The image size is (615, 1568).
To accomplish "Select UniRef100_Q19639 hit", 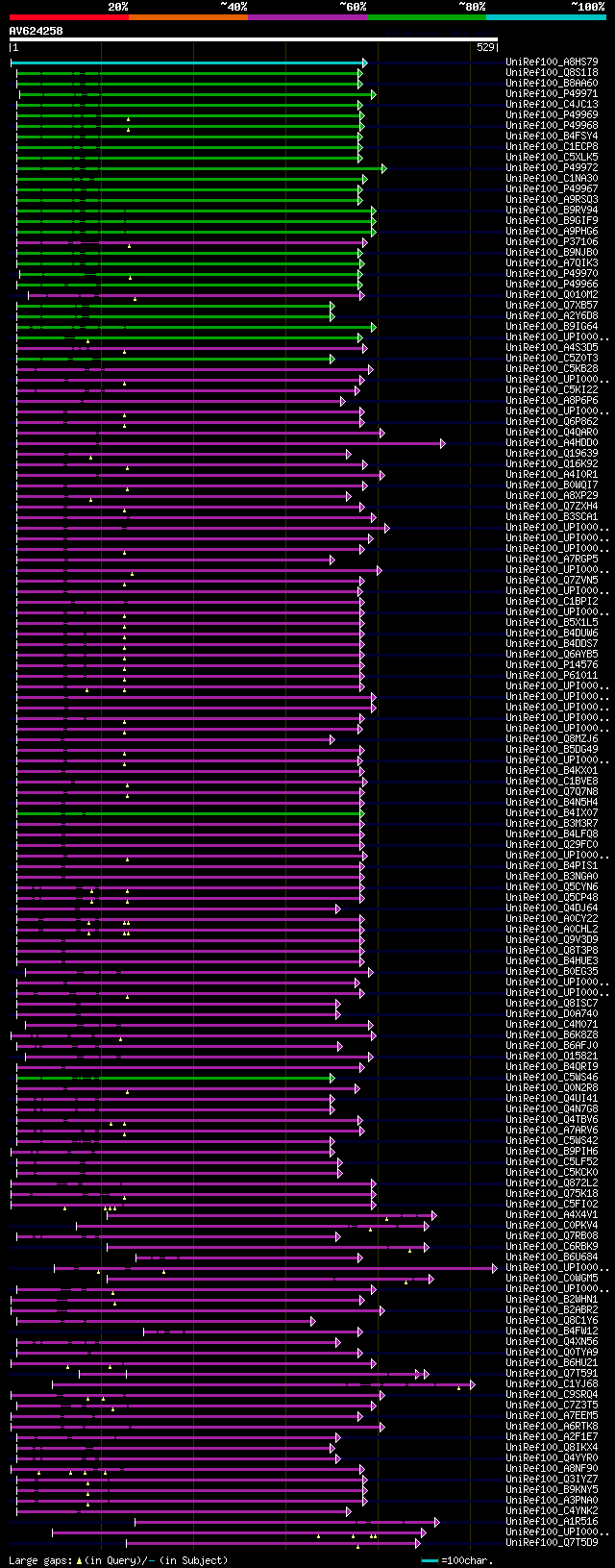I will [x=552, y=454].
